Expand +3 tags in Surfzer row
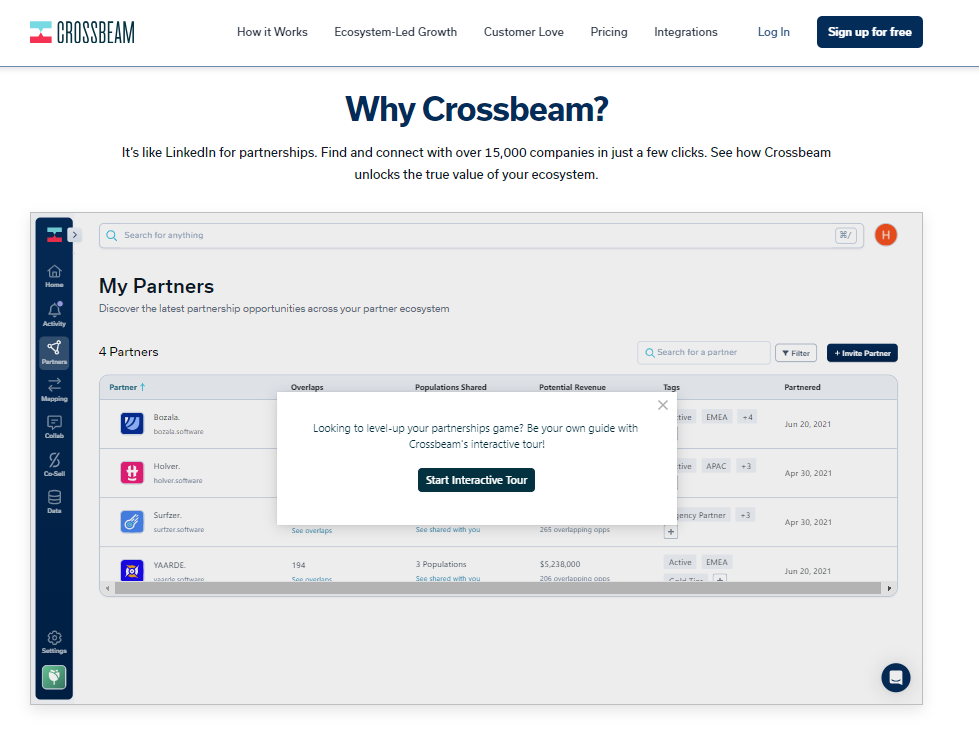The height and width of the screenshot is (732, 979). point(745,515)
